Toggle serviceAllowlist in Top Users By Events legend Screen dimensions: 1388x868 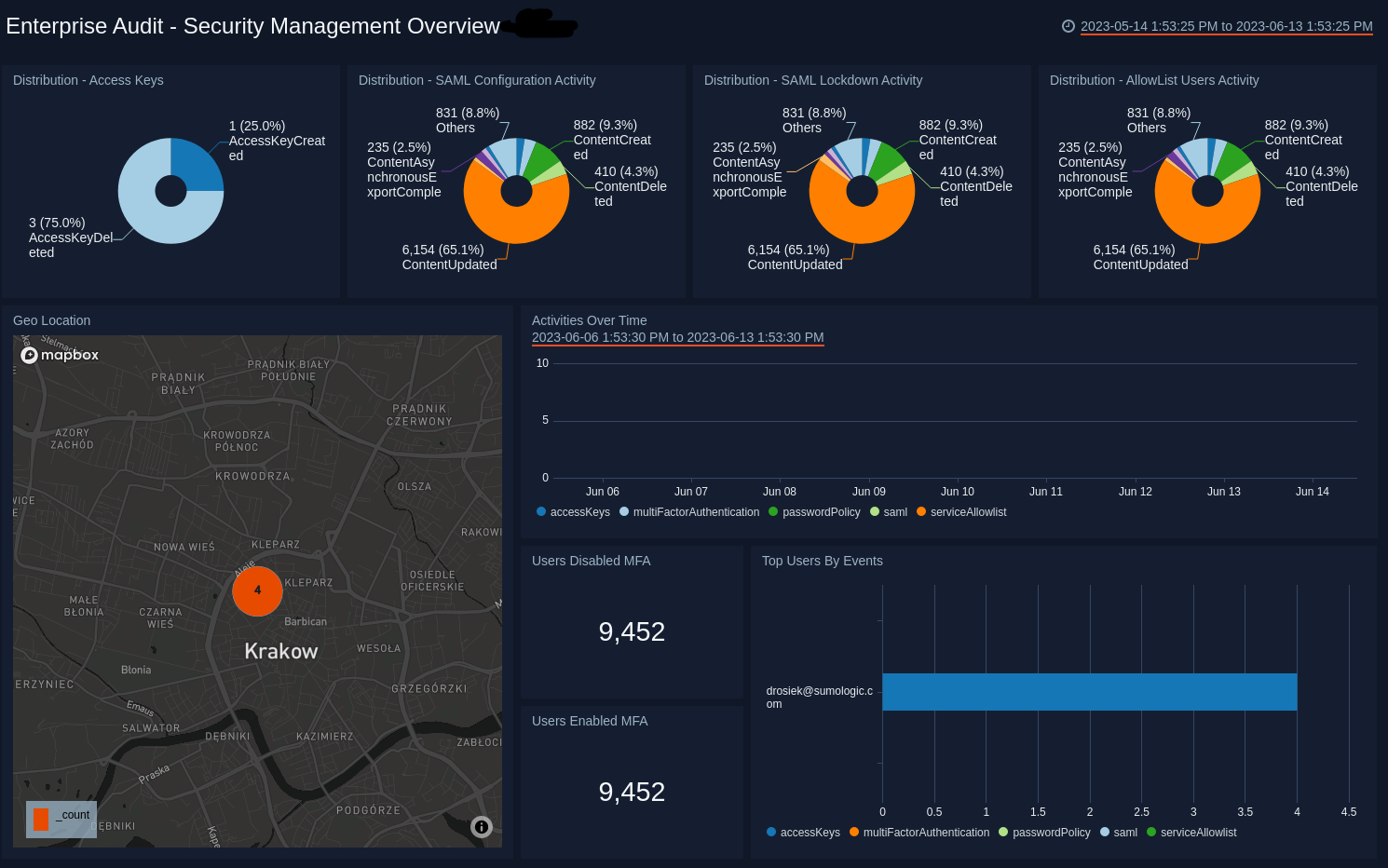pyautogui.click(x=1191, y=833)
